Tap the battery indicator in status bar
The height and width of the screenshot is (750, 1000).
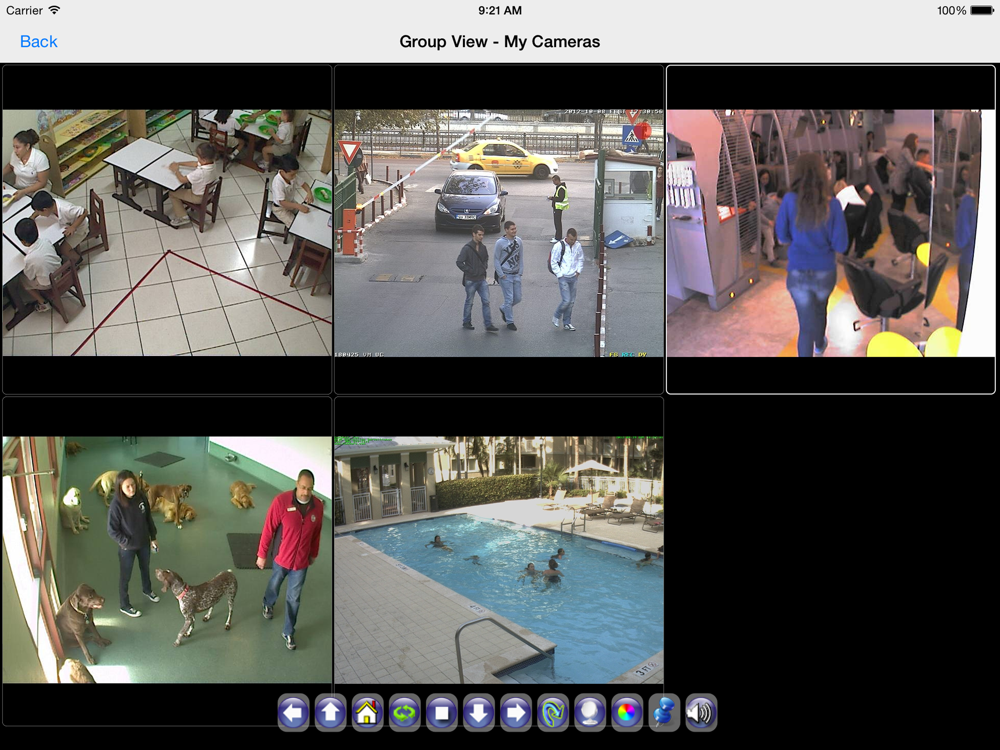(982, 10)
